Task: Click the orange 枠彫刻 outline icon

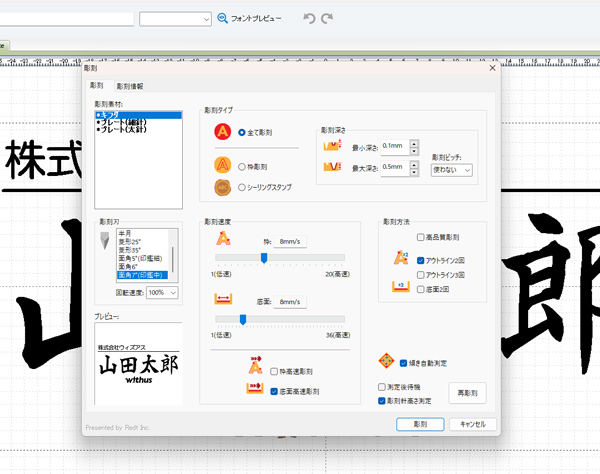Action: pos(223,165)
